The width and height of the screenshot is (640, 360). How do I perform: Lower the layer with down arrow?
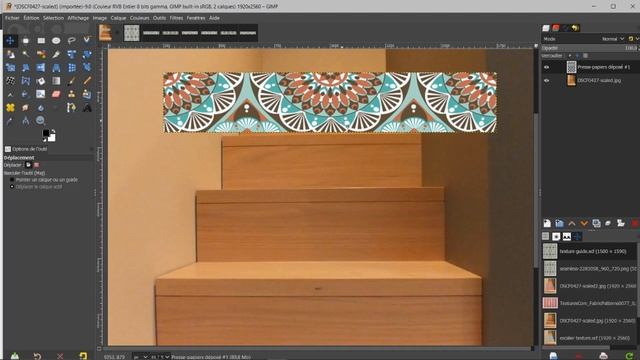(584, 223)
